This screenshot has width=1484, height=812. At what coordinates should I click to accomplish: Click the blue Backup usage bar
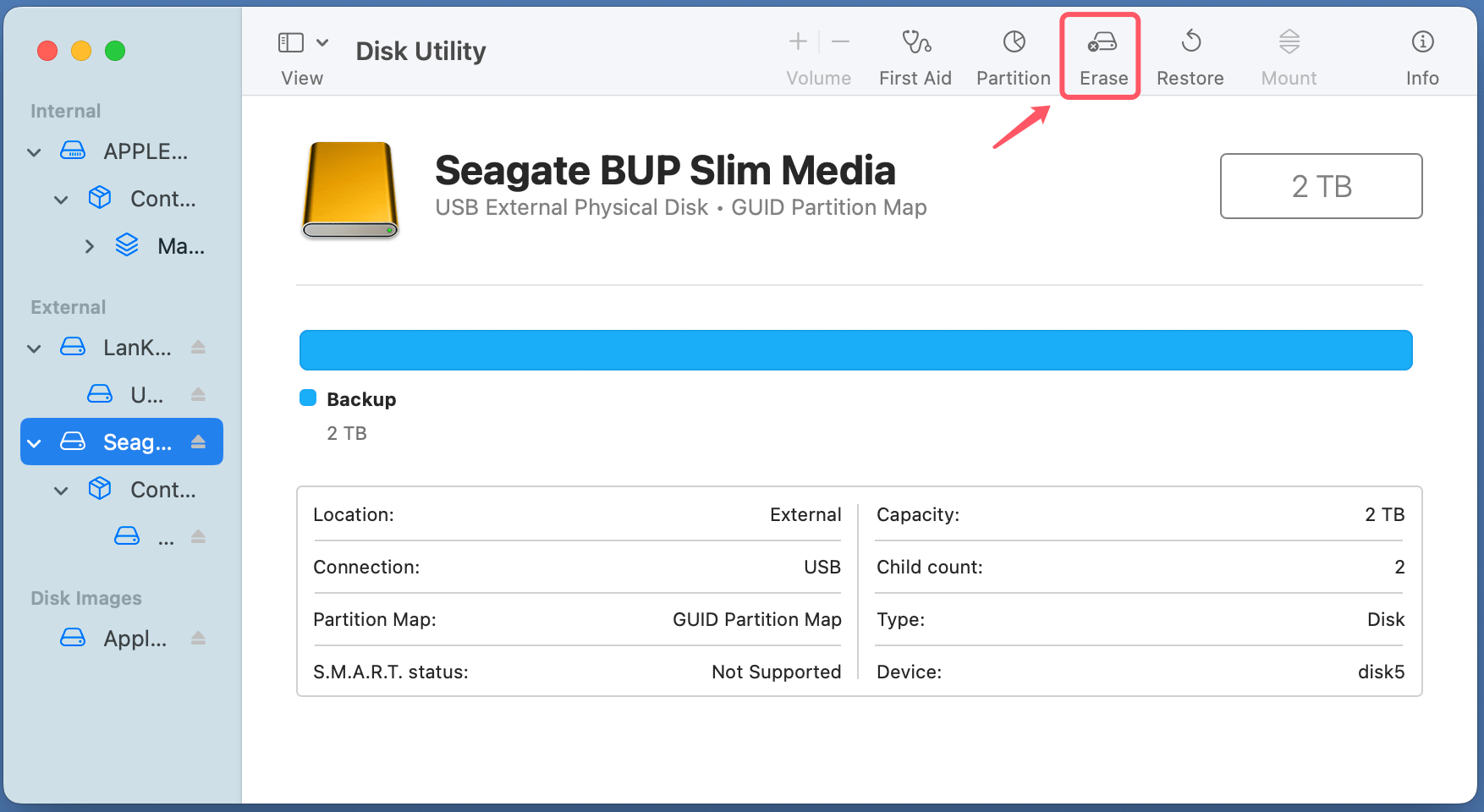[x=855, y=349]
